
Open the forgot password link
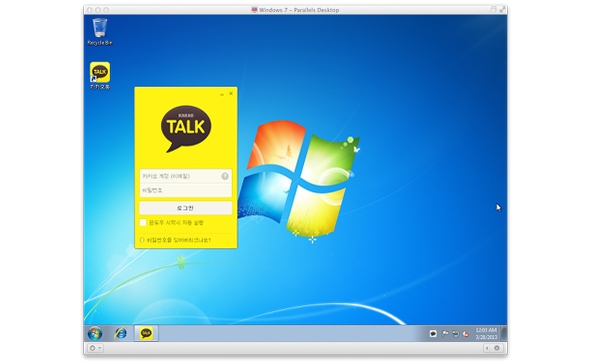pos(176,240)
